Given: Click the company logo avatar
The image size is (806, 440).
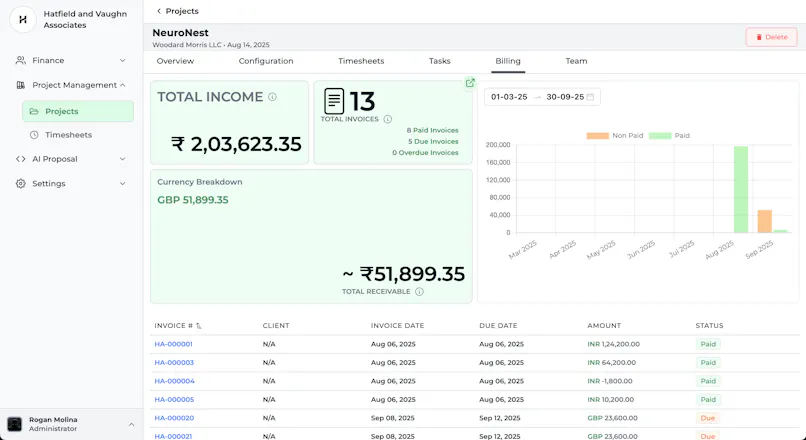Looking at the screenshot, I should tap(23, 20).
